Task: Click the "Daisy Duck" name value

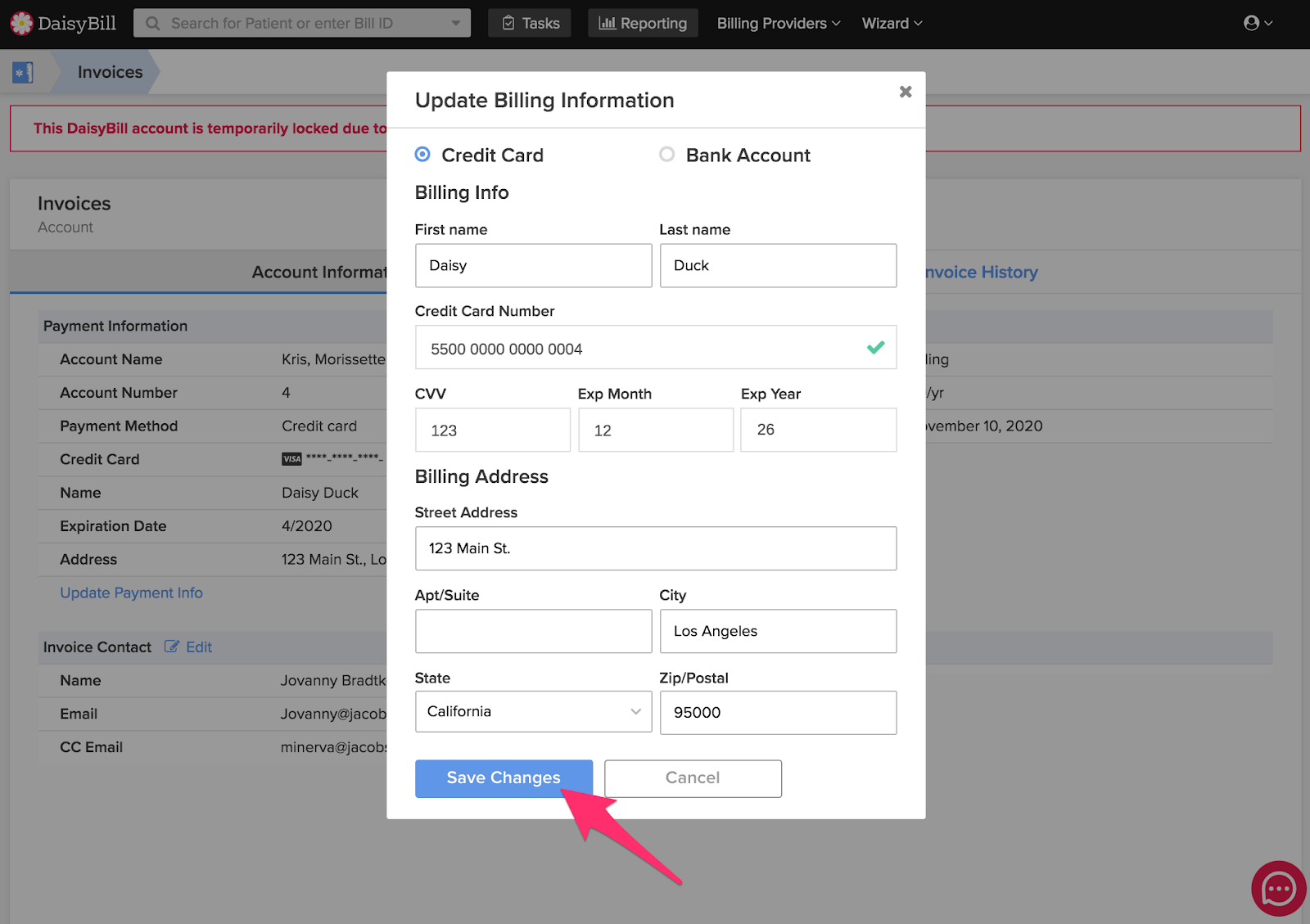Action: point(320,493)
